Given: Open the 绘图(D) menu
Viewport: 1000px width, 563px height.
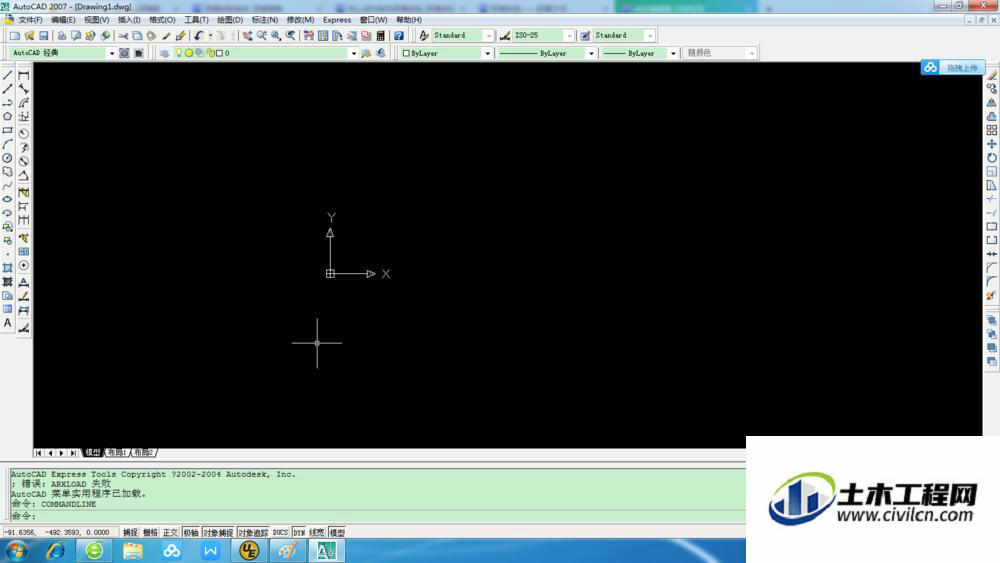Looking at the screenshot, I should [x=230, y=20].
